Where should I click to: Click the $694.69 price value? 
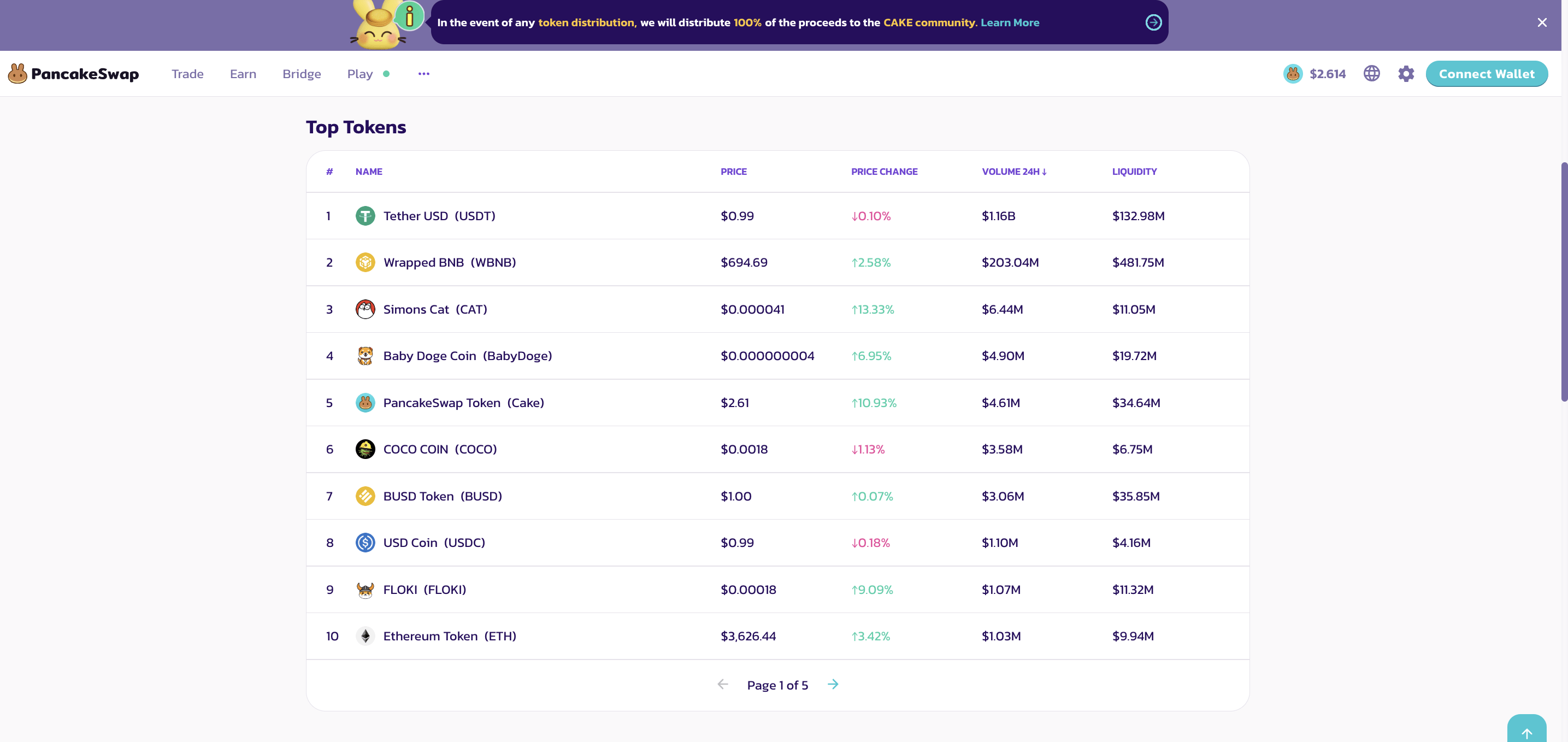744,262
